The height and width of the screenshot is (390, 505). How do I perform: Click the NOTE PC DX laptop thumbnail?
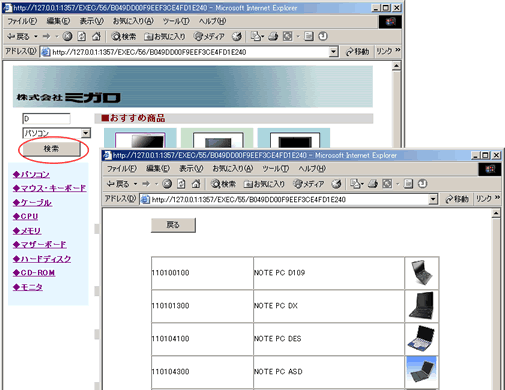(422, 306)
